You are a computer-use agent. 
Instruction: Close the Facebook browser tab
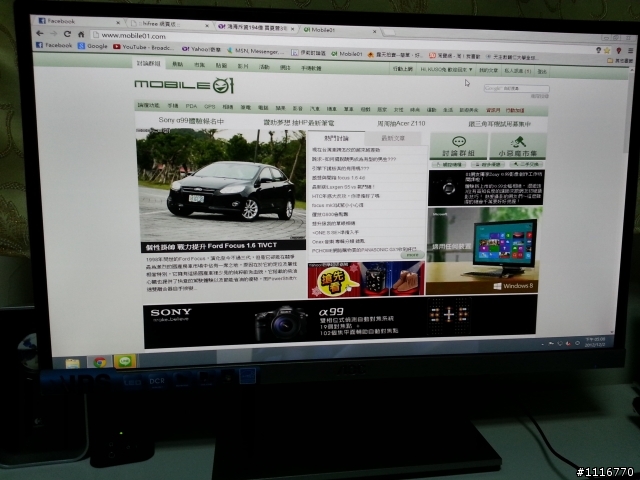click(x=118, y=23)
